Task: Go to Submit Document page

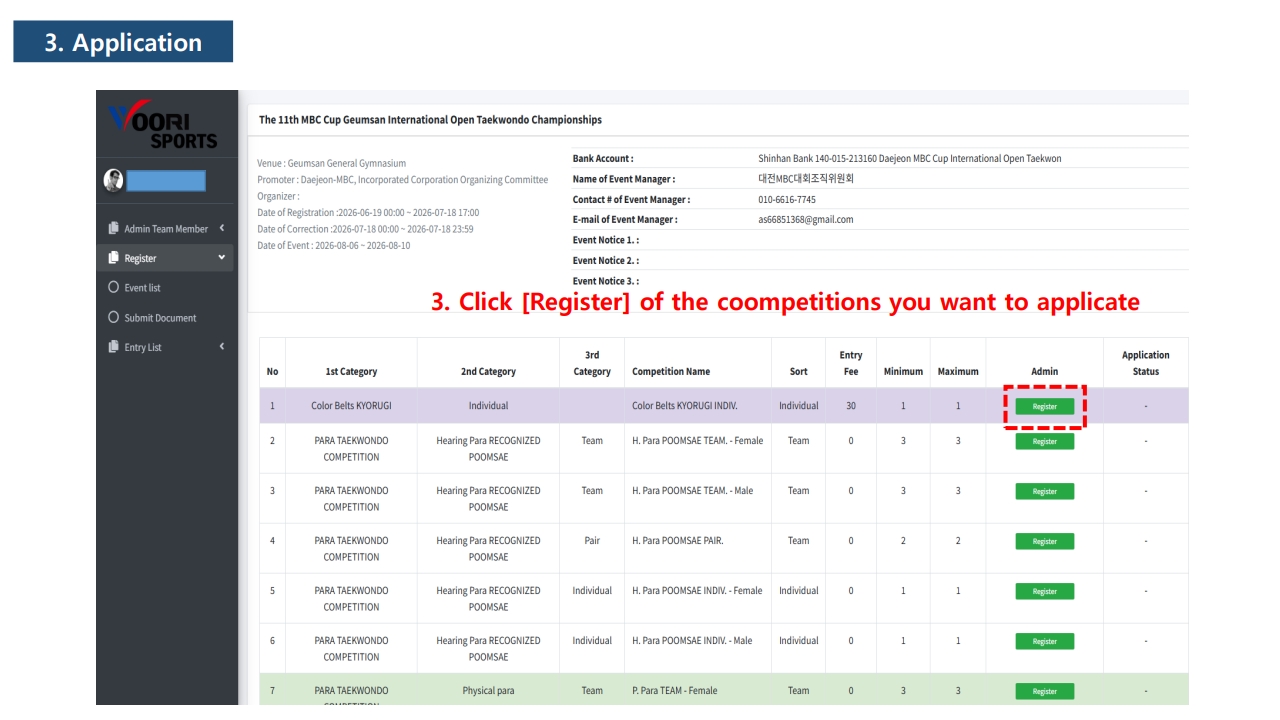Action: 160,318
